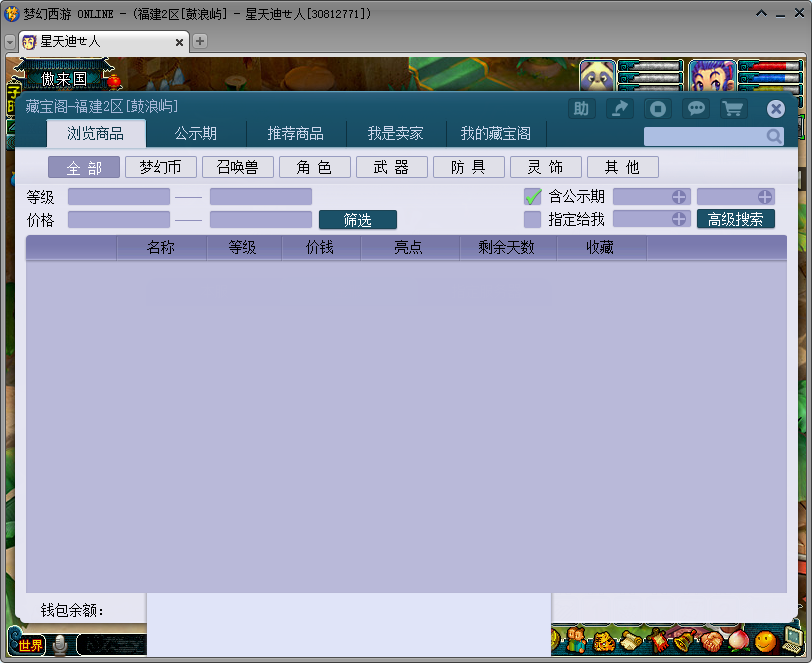The width and height of the screenshot is (812, 663).
Task: Click the plus icon in the second 含公示期 field
Action: [x=764, y=197]
